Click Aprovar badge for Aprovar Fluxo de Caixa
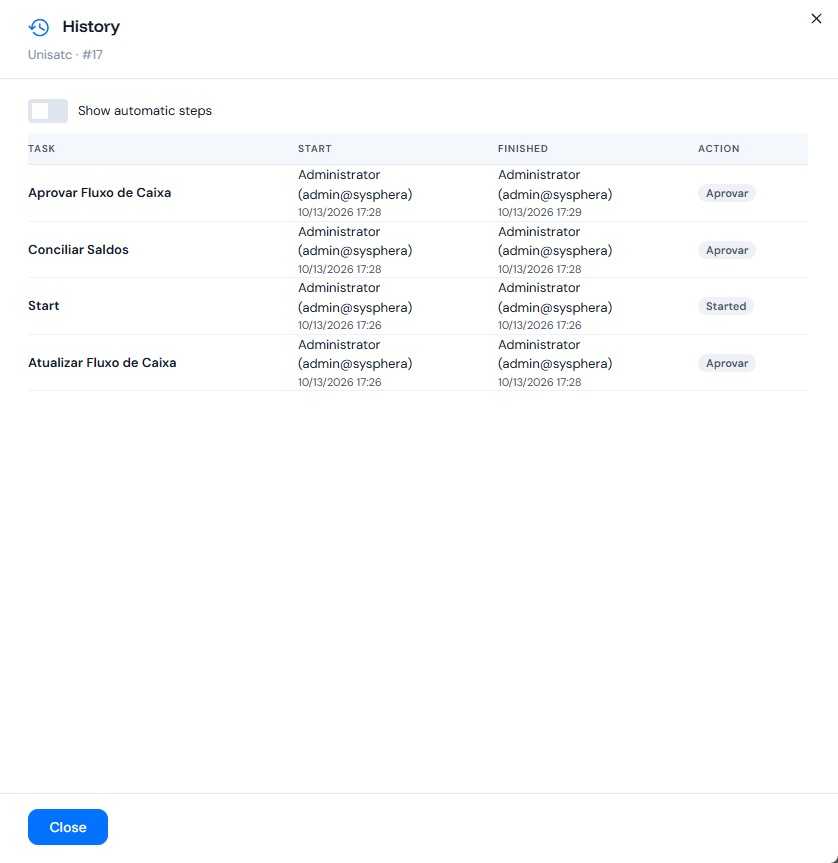 (x=727, y=193)
